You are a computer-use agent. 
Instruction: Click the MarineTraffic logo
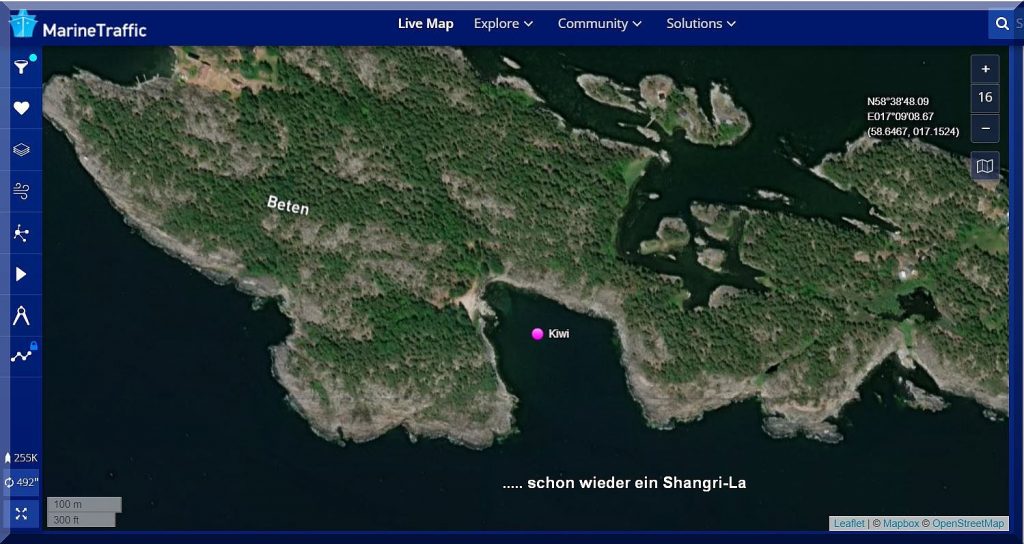pyautogui.click(x=78, y=28)
